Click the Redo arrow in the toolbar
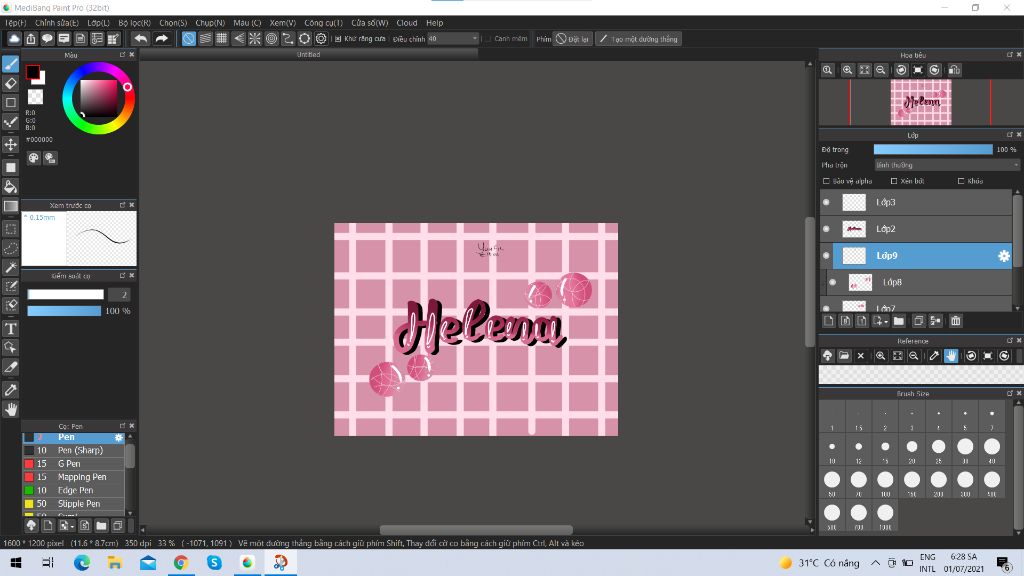1024x576 pixels. pyautogui.click(x=161, y=39)
